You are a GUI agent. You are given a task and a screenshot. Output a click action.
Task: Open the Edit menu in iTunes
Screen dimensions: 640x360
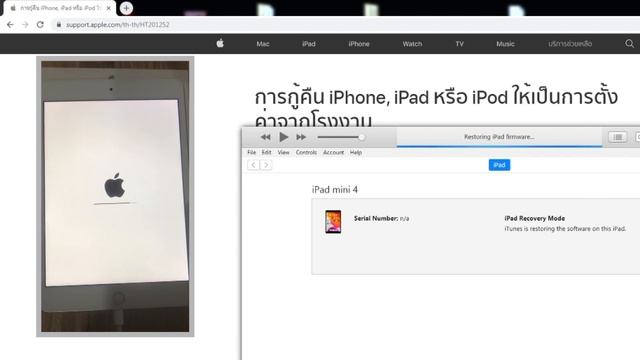pos(267,152)
